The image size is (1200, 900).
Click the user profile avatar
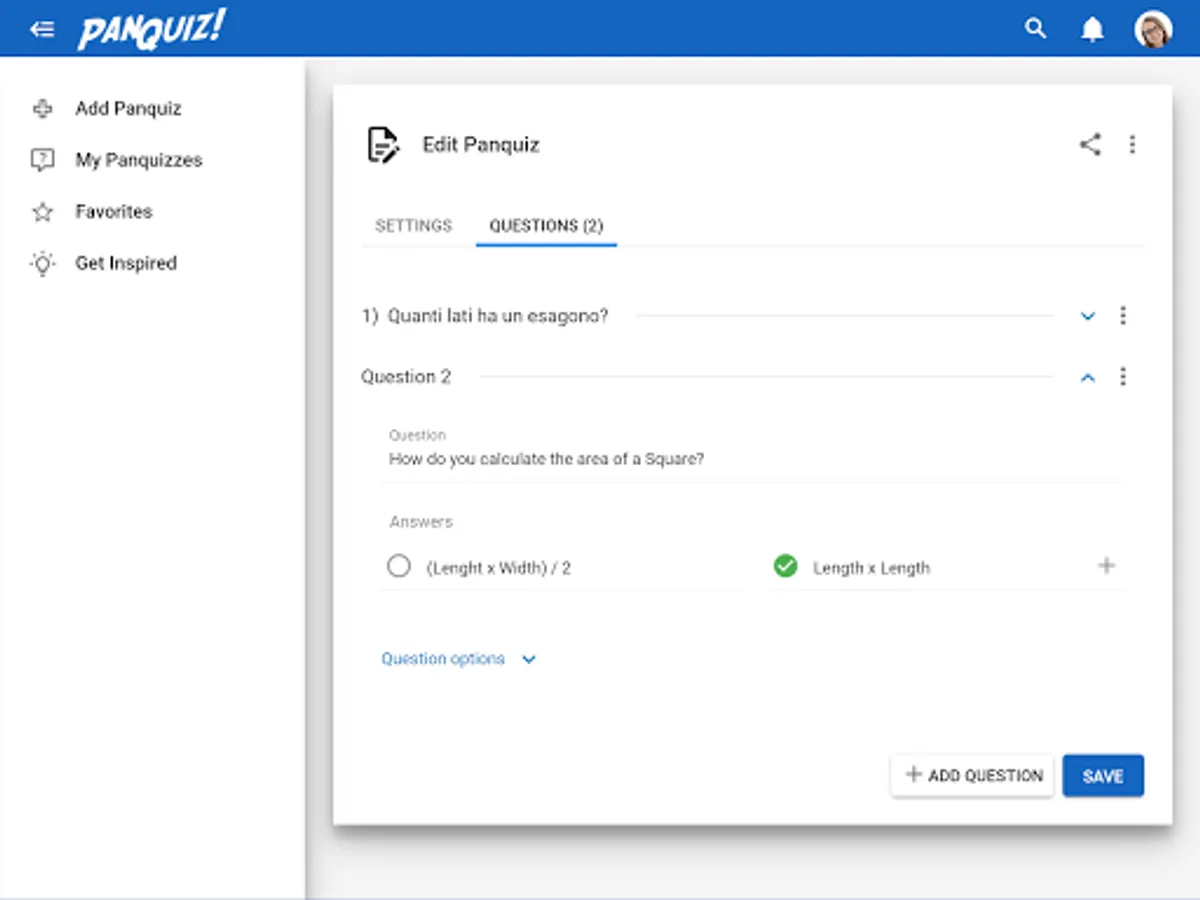1152,30
